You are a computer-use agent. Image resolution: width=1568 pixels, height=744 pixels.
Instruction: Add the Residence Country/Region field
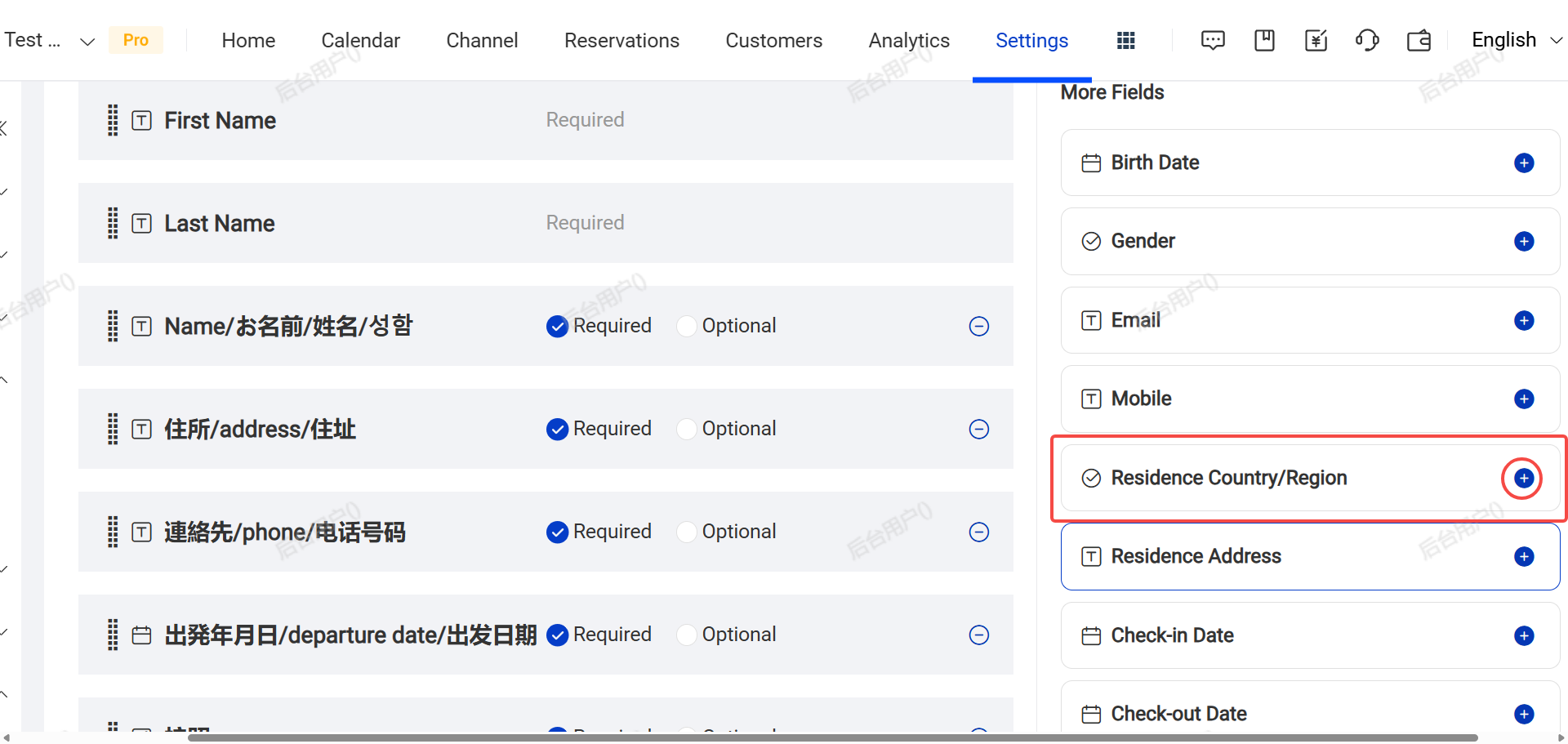click(x=1524, y=478)
